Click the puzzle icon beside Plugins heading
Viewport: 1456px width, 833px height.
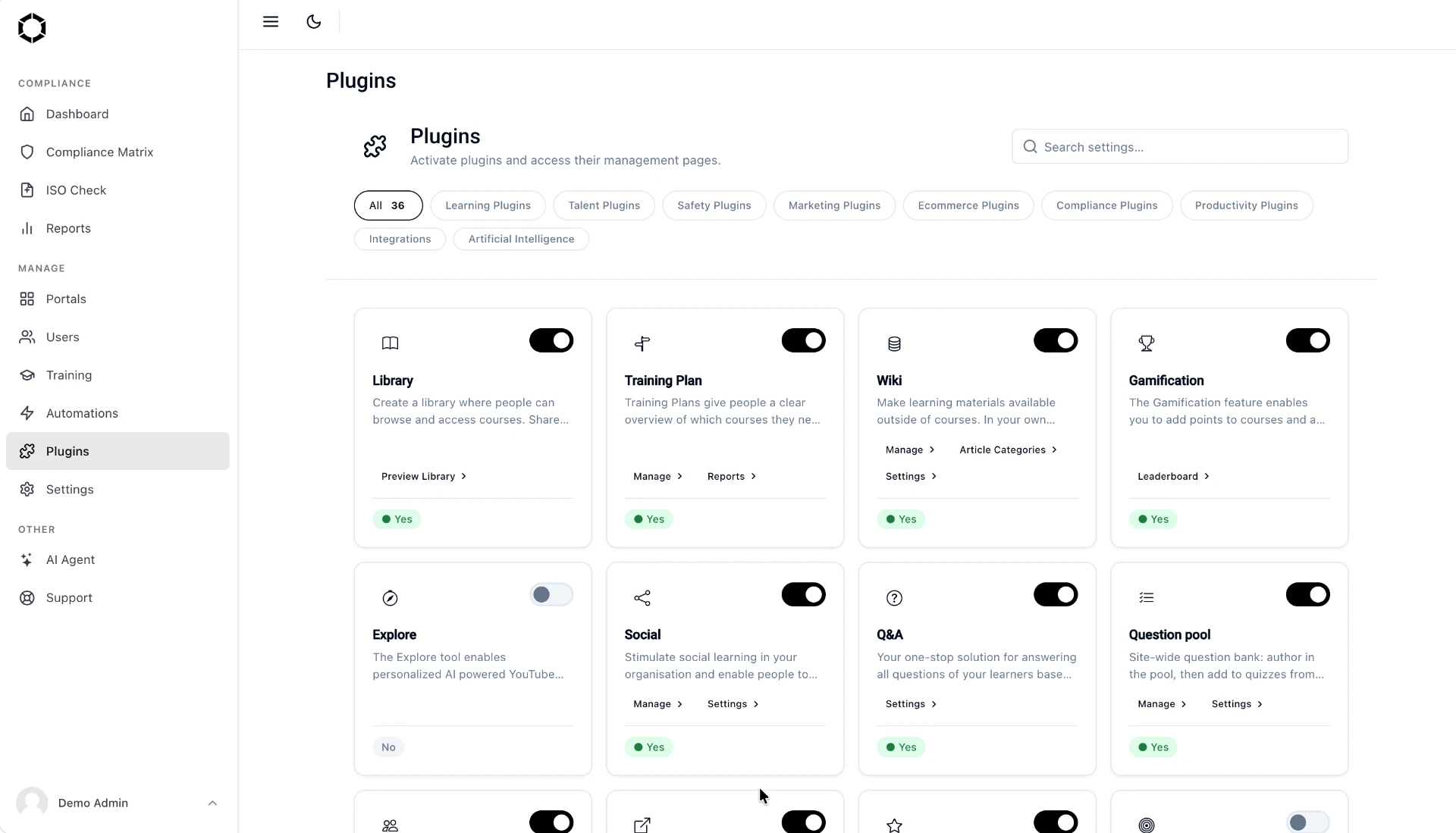click(375, 146)
